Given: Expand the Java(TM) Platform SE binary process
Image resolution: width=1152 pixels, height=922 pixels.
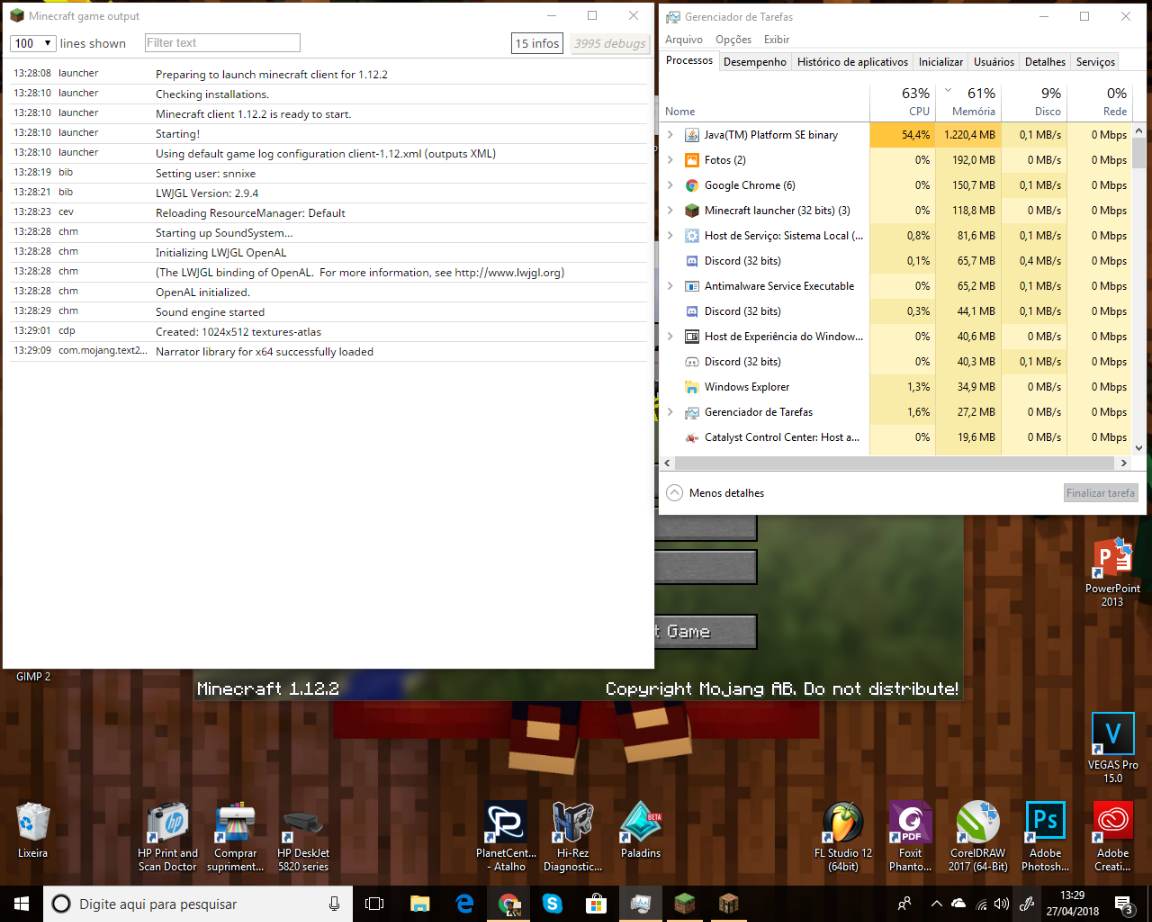Looking at the screenshot, I should (x=671, y=135).
